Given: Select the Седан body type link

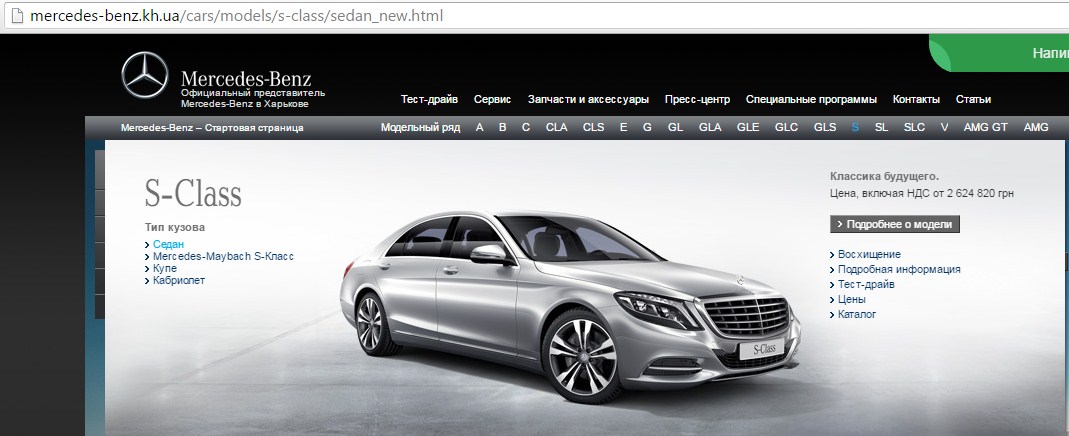Looking at the screenshot, I should pyautogui.click(x=168, y=244).
